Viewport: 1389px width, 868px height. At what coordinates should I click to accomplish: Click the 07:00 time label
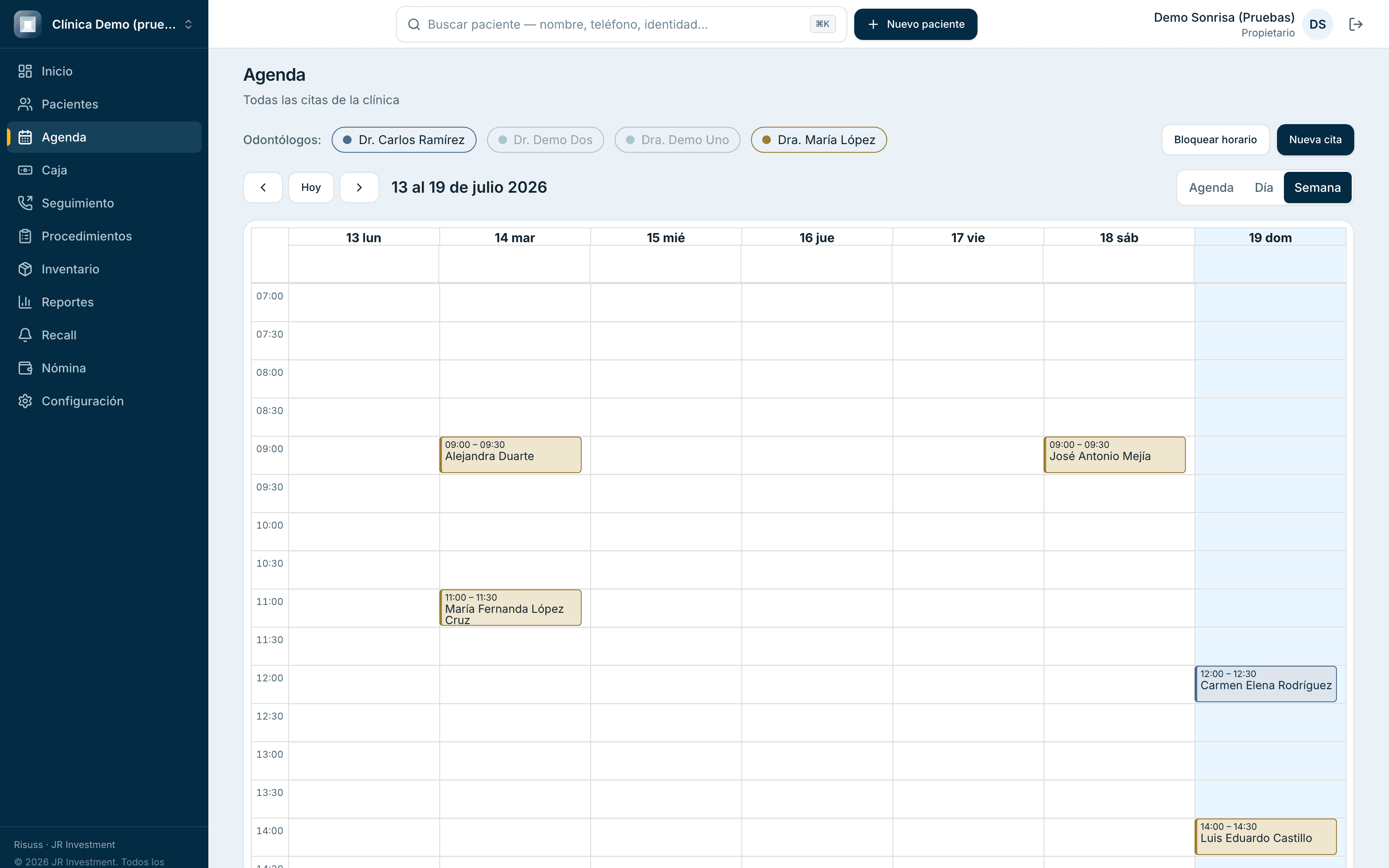pyautogui.click(x=270, y=296)
